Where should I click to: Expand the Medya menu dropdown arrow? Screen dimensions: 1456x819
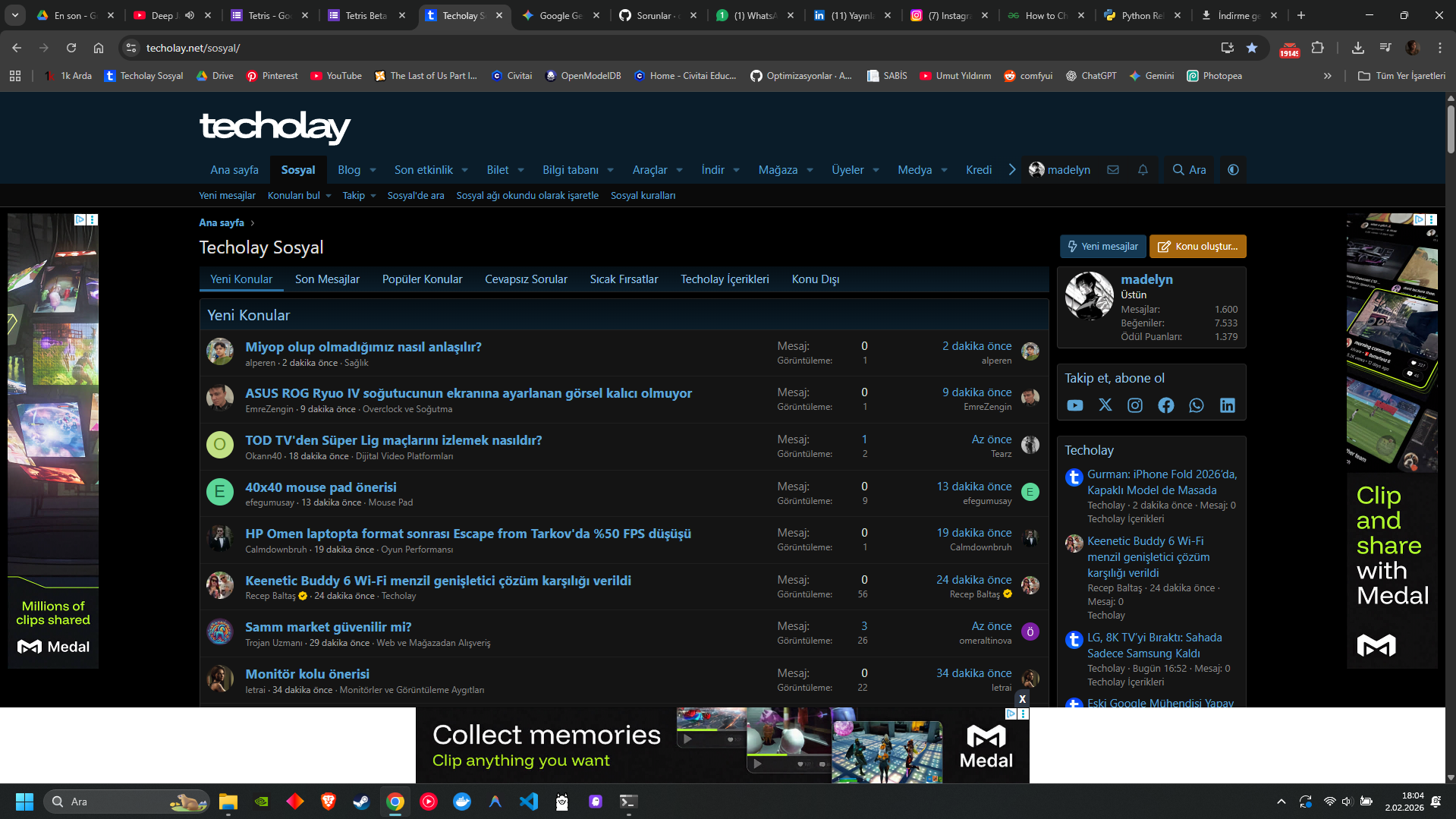[x=945, y=170]
